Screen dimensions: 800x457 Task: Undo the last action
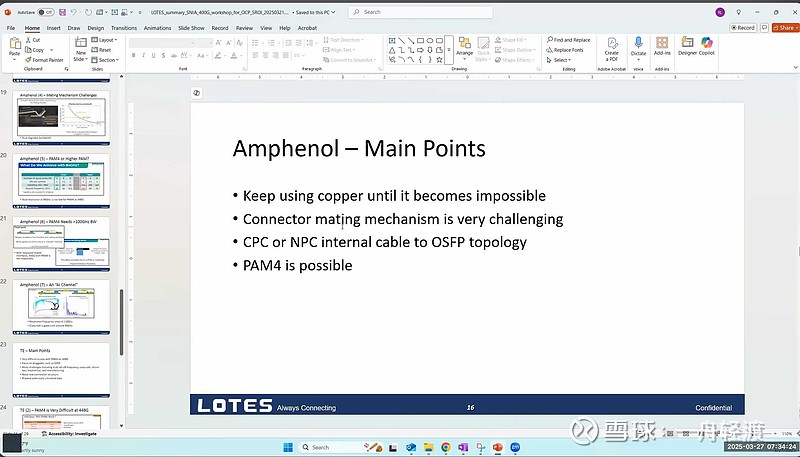click(74, 12)
